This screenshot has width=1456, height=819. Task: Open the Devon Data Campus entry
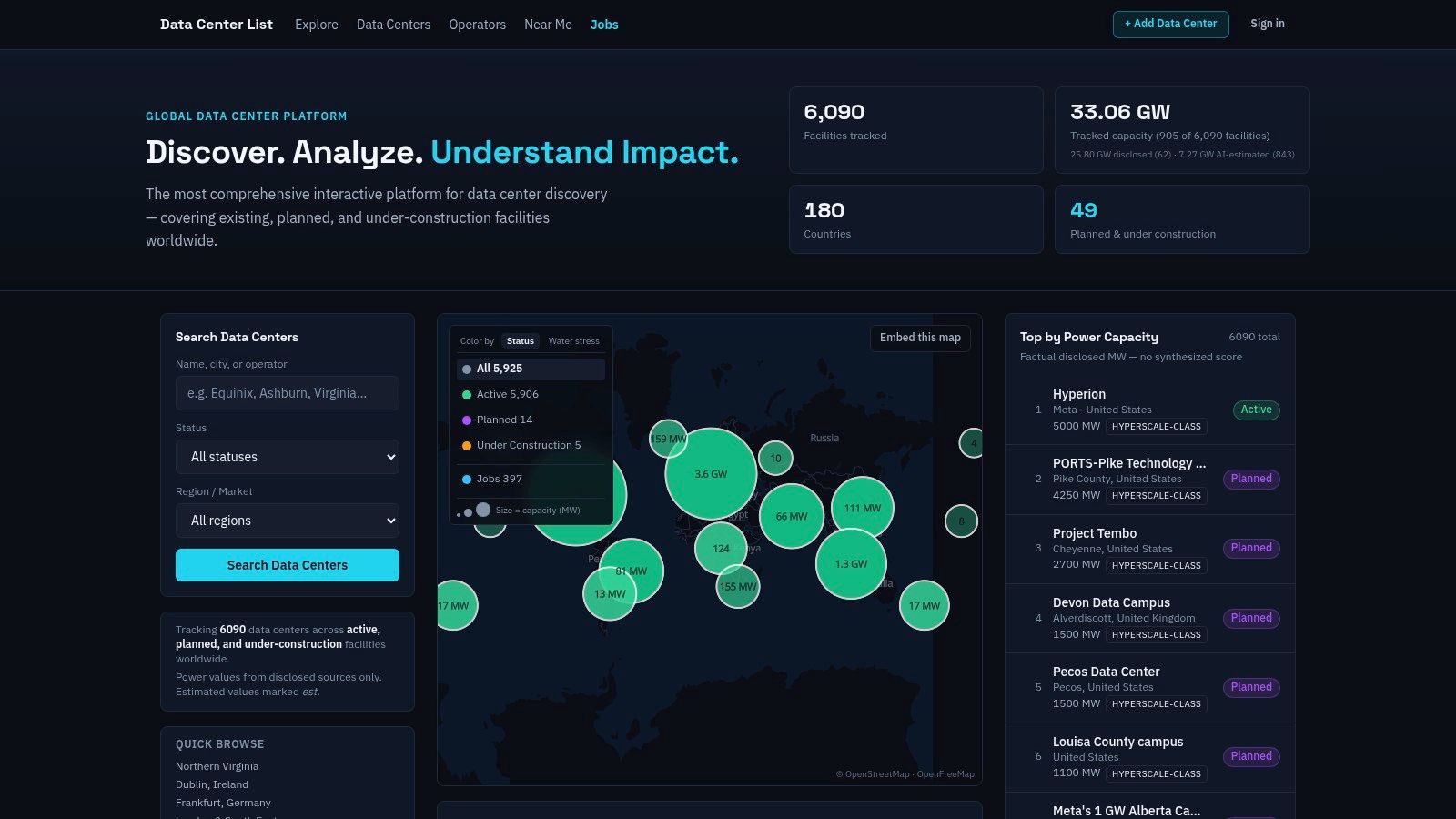[1149, 619]
